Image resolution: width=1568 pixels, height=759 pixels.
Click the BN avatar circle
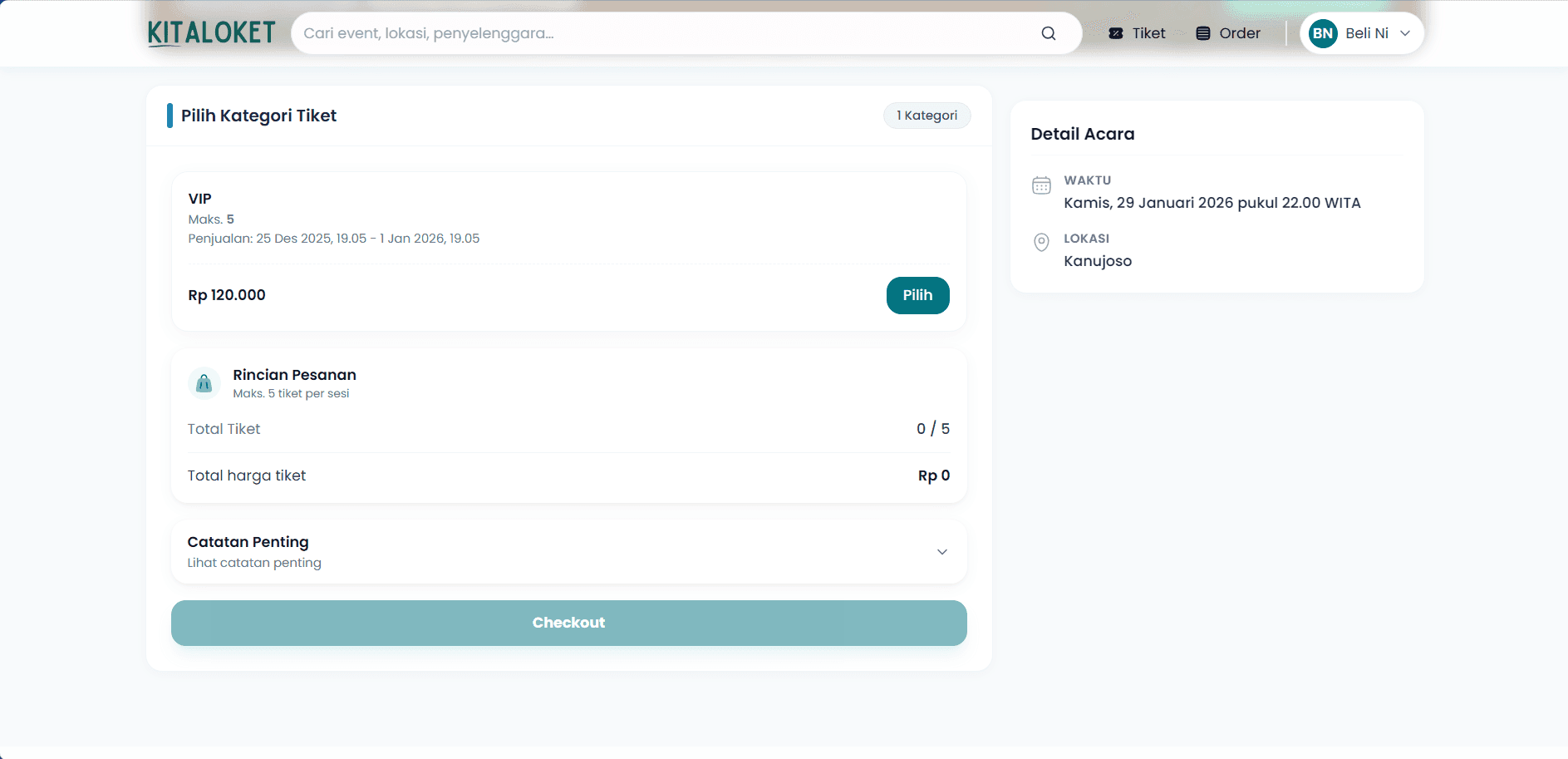pyautogui.click(x=1323, y=33)
